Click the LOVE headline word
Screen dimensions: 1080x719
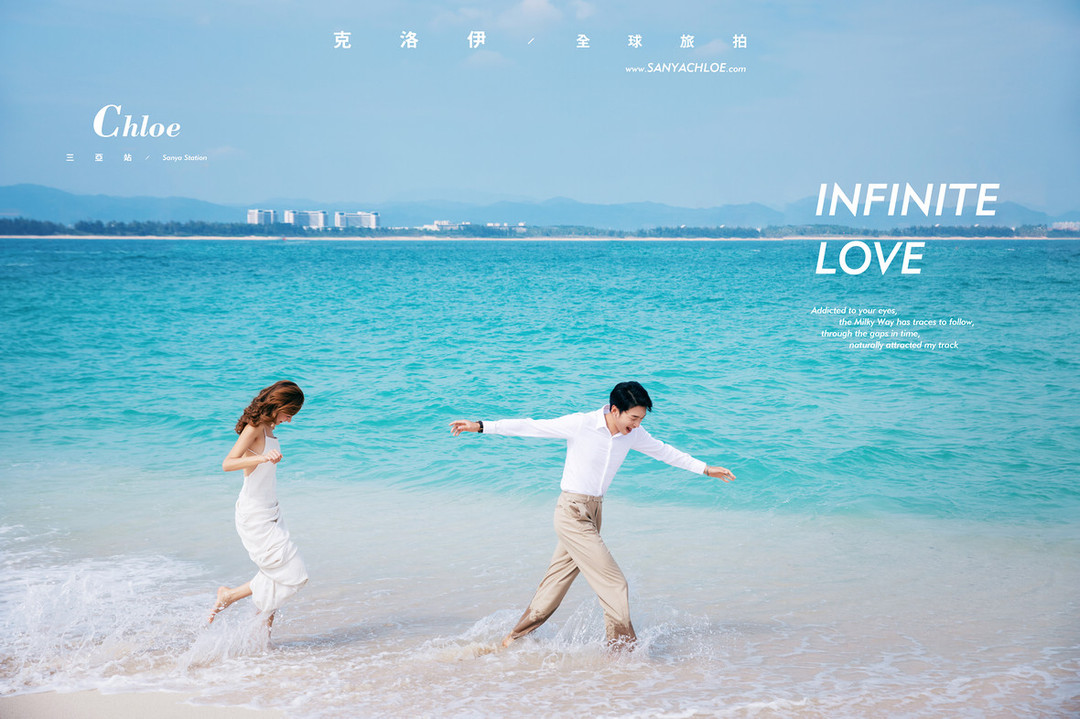pos(869,259)
